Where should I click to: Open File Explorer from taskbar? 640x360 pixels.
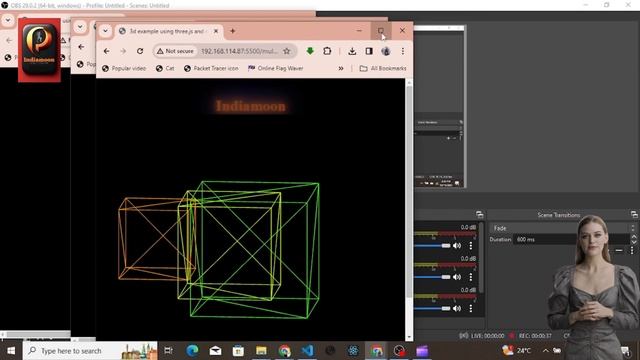click(261, 351)
